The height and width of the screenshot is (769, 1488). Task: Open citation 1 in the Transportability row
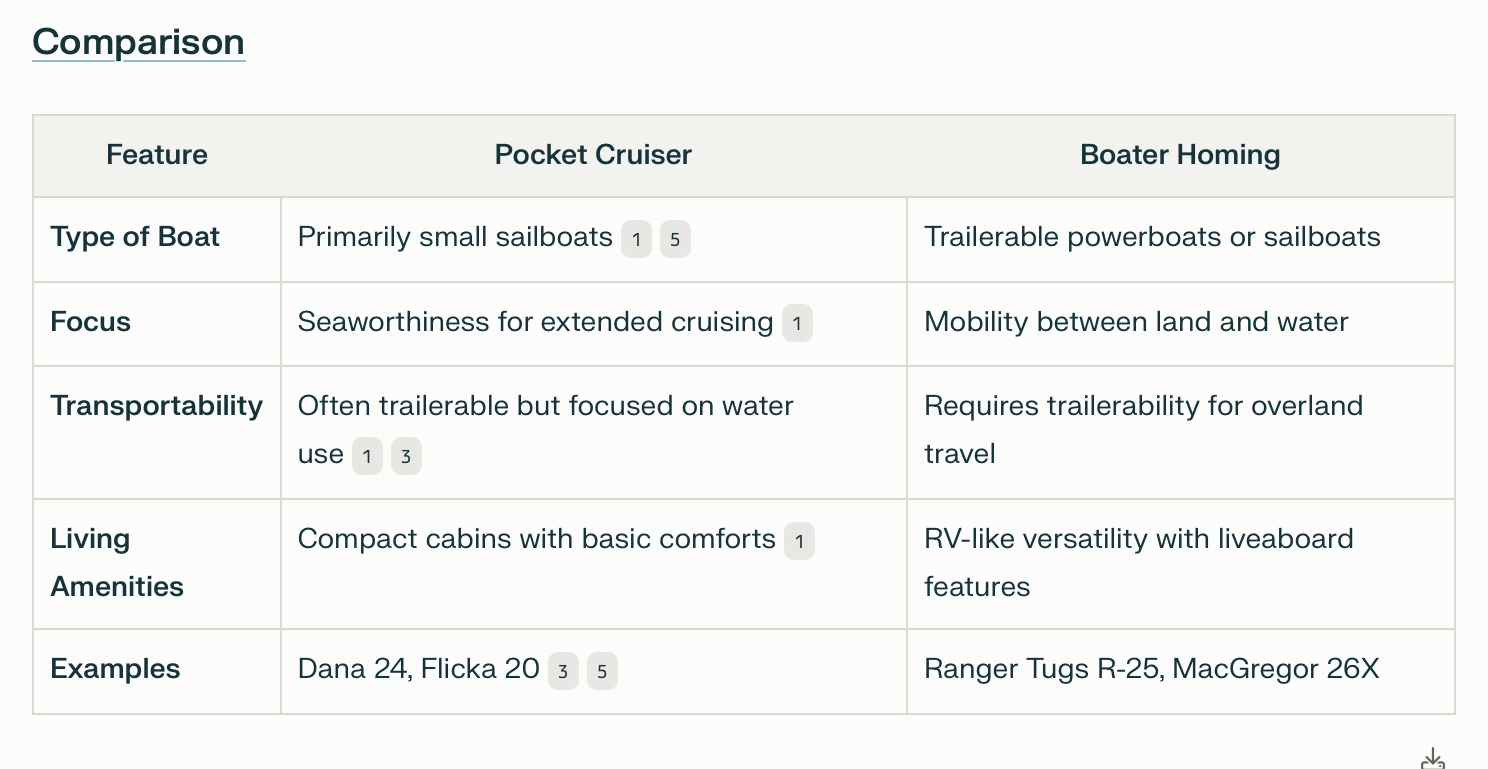click(367, 457)
